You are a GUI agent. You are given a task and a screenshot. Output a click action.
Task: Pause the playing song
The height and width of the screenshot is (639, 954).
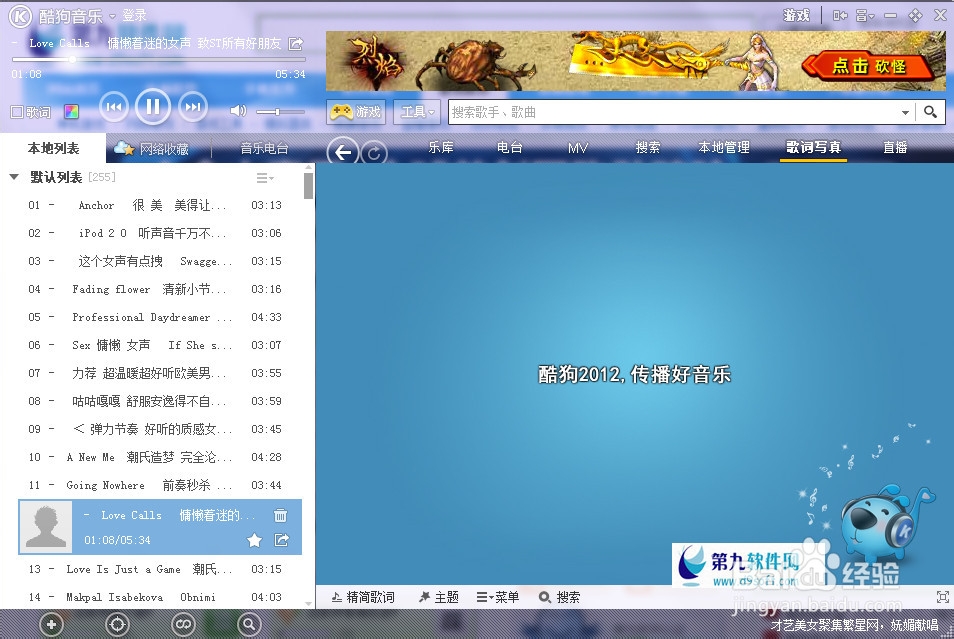pyautogui.click(x=153, y=107)
